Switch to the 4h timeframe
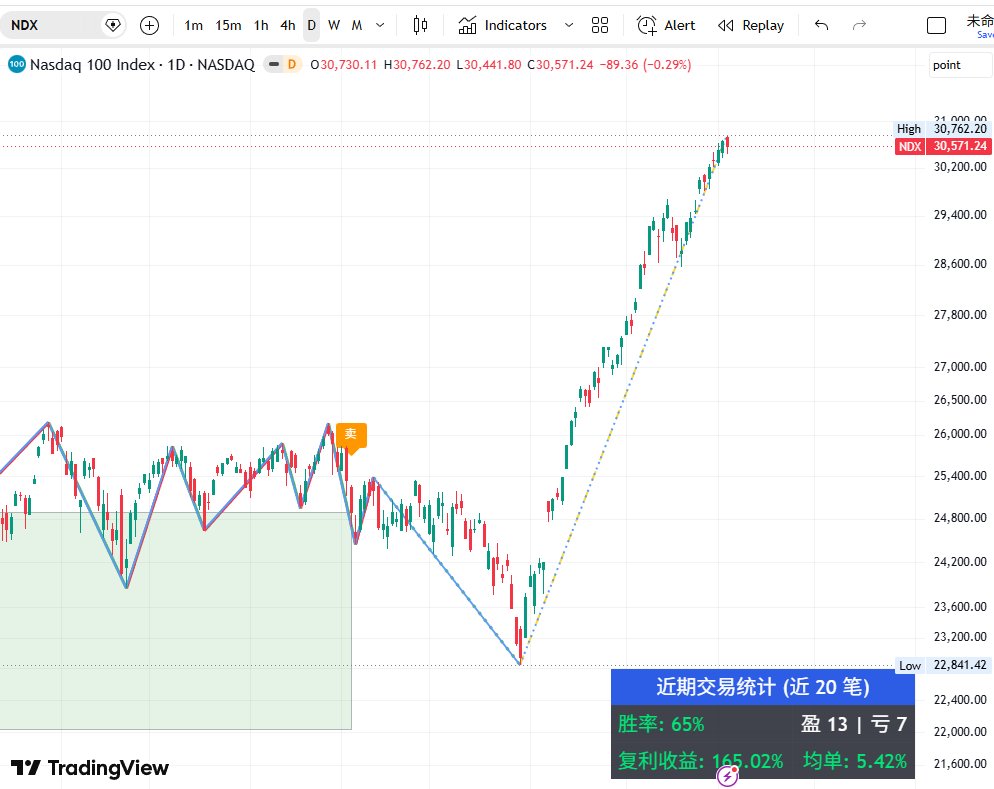The width and height of the screenshot is (994, 789). [288, 25]
